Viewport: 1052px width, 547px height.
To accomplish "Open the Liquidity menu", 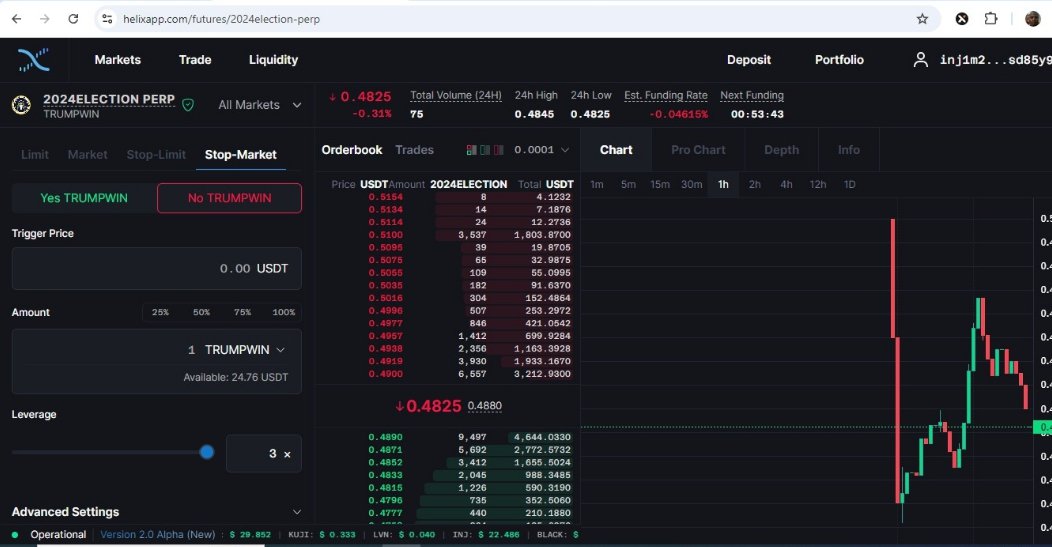I will point(273,60).
